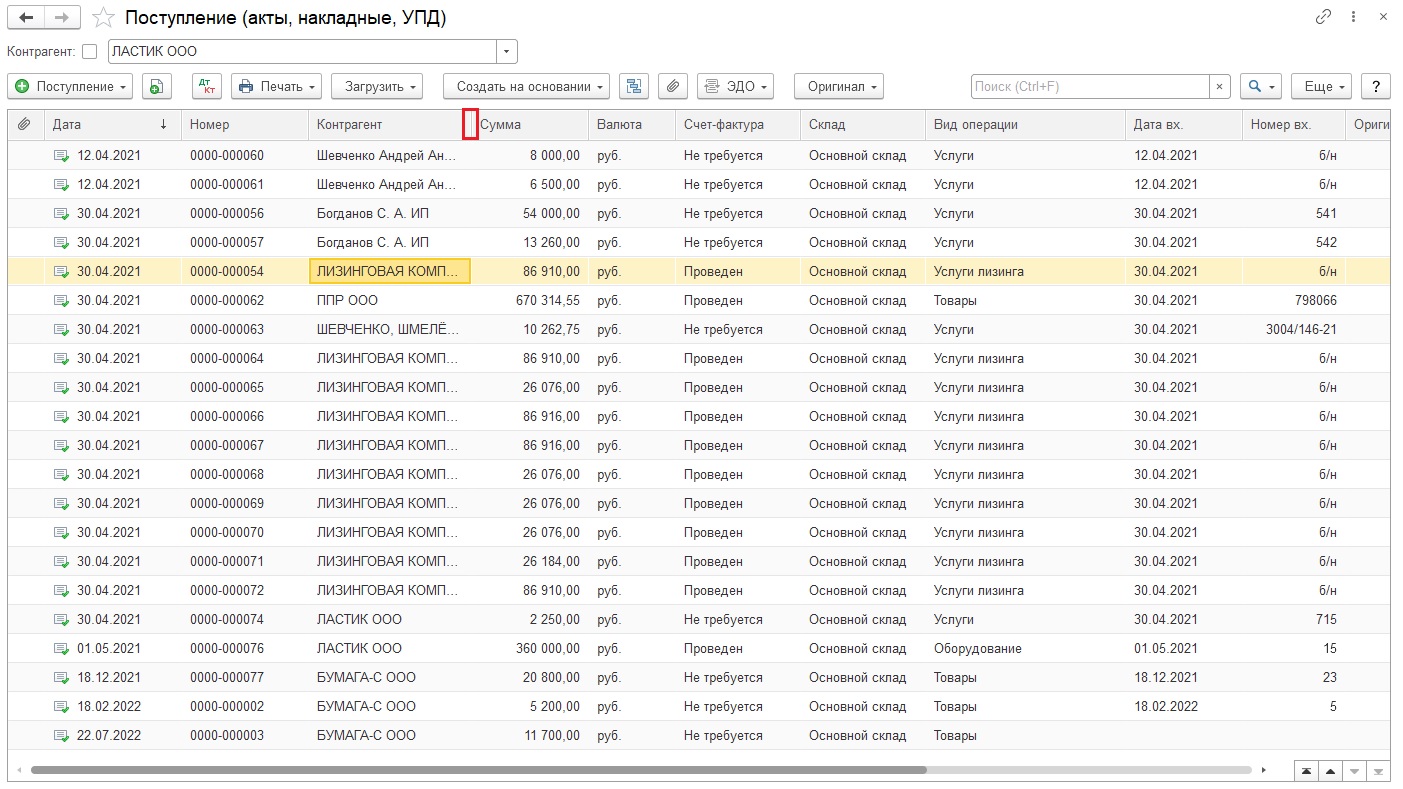Click the Валюта column header
The image size is (1403, 789).
(632, 125)
